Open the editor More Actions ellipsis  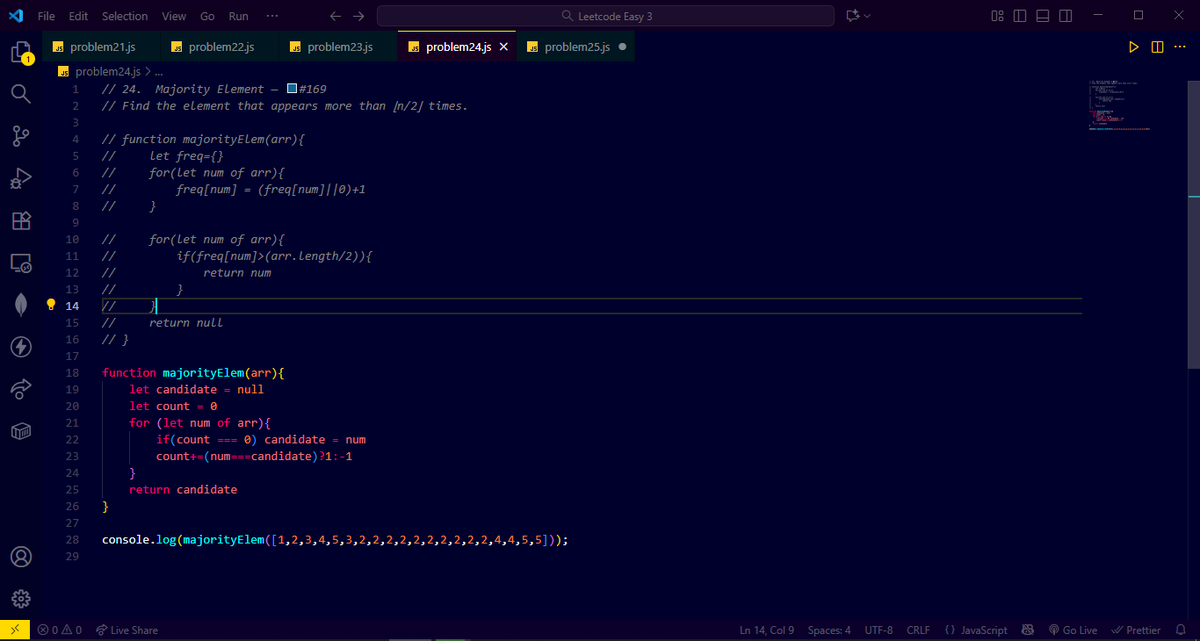tap(1180, 47)
